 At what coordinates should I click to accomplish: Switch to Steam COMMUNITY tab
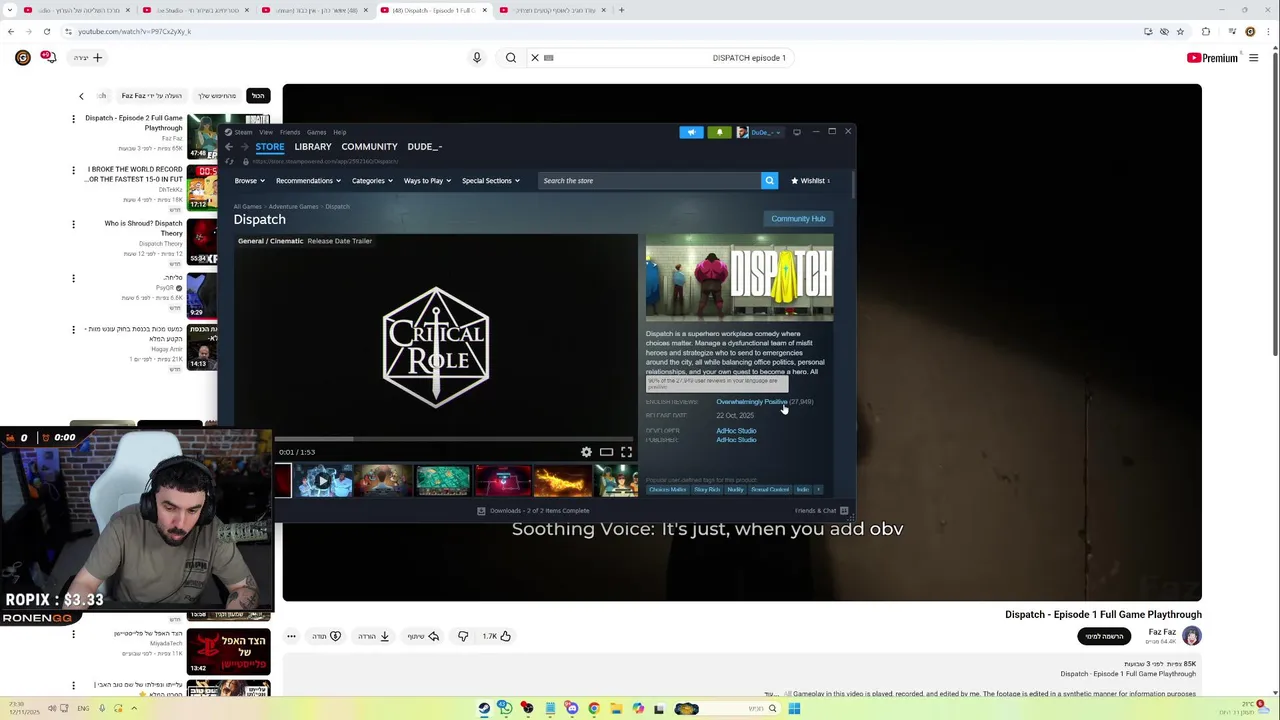click(369, 147)
